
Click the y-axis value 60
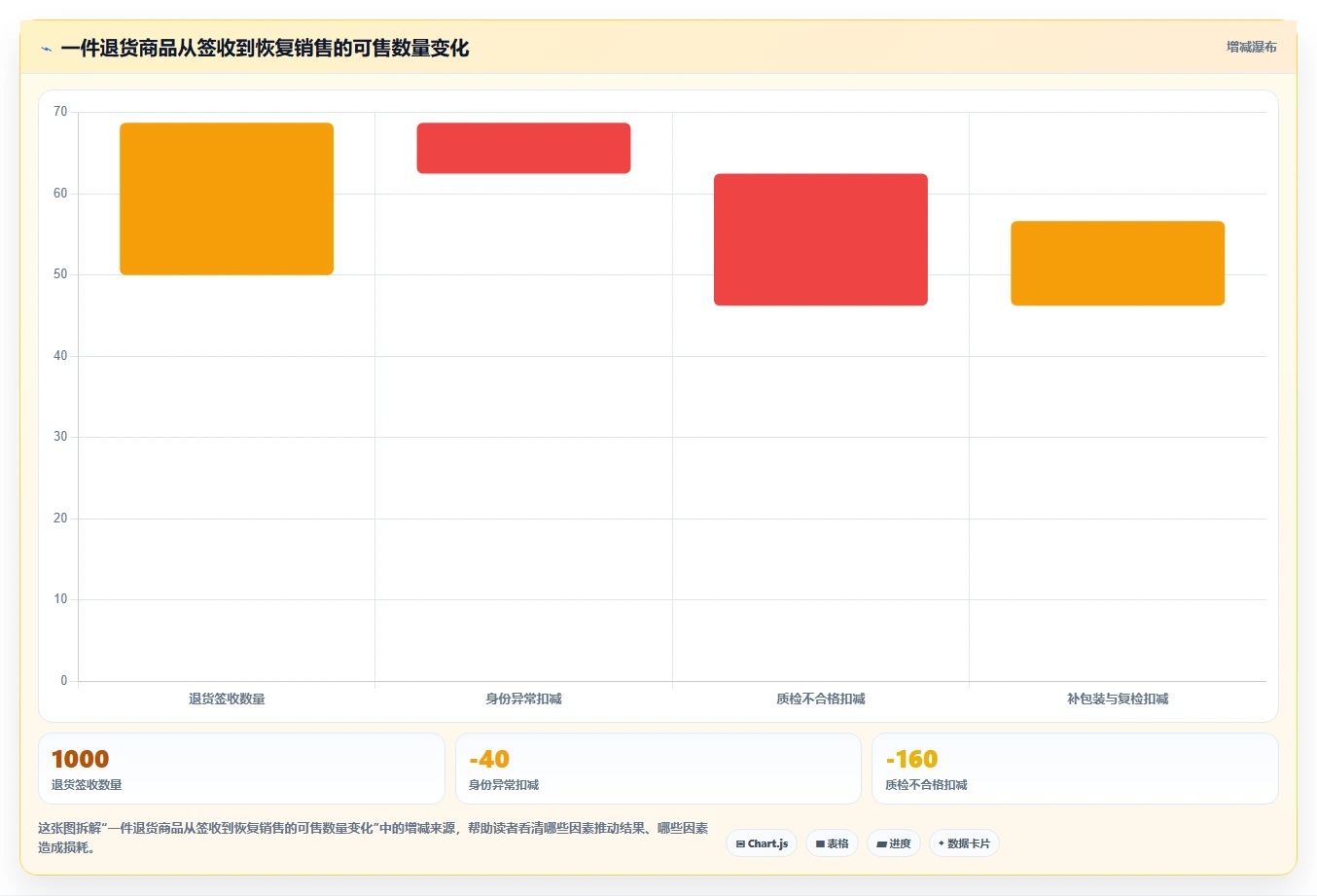60,194
